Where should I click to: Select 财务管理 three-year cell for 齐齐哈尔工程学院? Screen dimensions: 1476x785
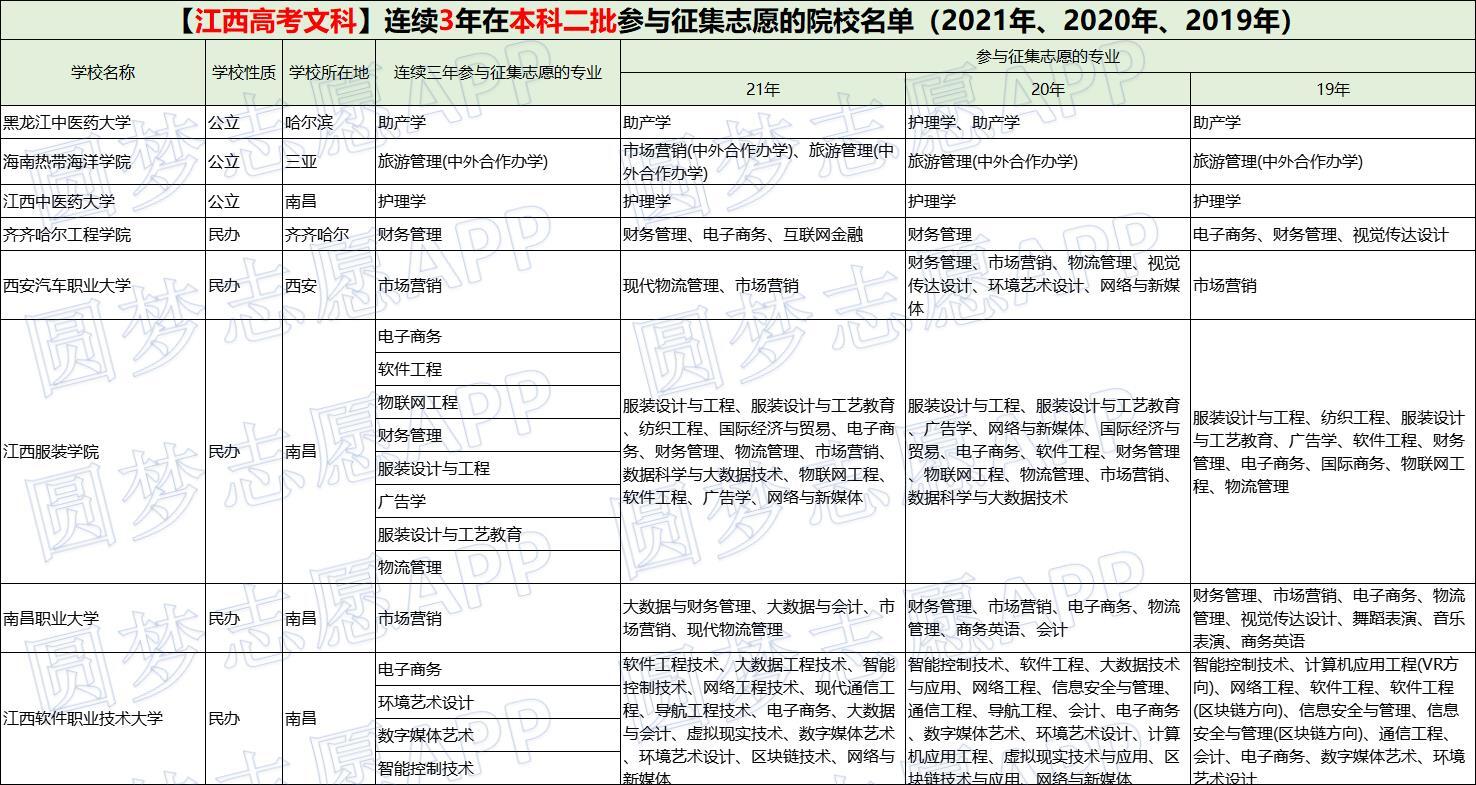[x=498, y=234]
